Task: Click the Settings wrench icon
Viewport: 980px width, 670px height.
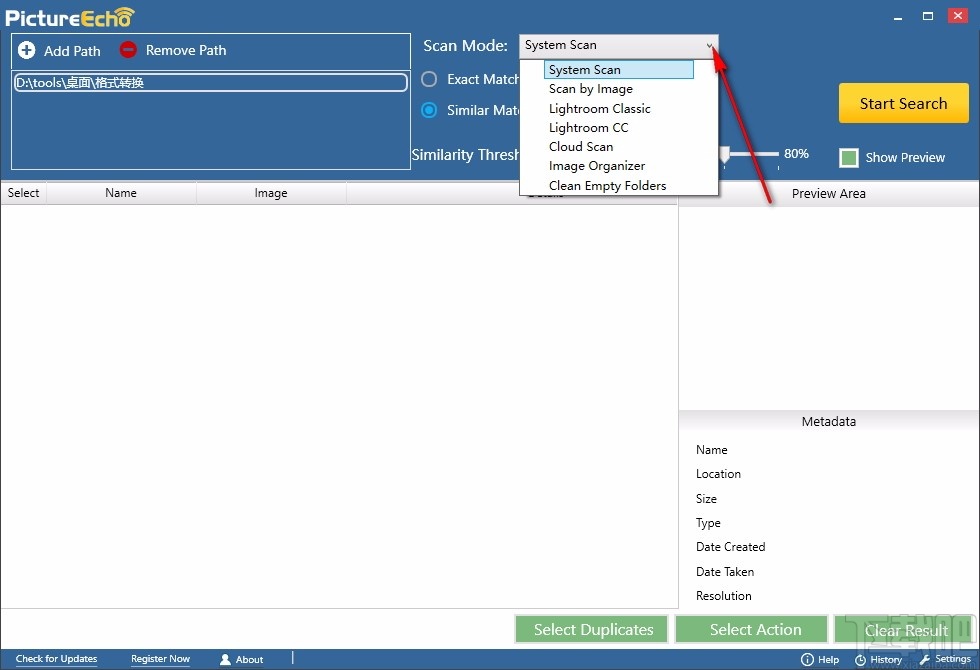Action: click(x=924, y=659)
